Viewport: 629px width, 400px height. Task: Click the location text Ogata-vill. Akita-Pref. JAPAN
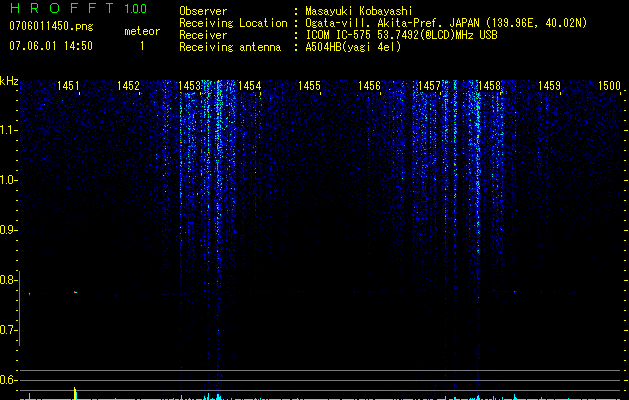(390, 23)
